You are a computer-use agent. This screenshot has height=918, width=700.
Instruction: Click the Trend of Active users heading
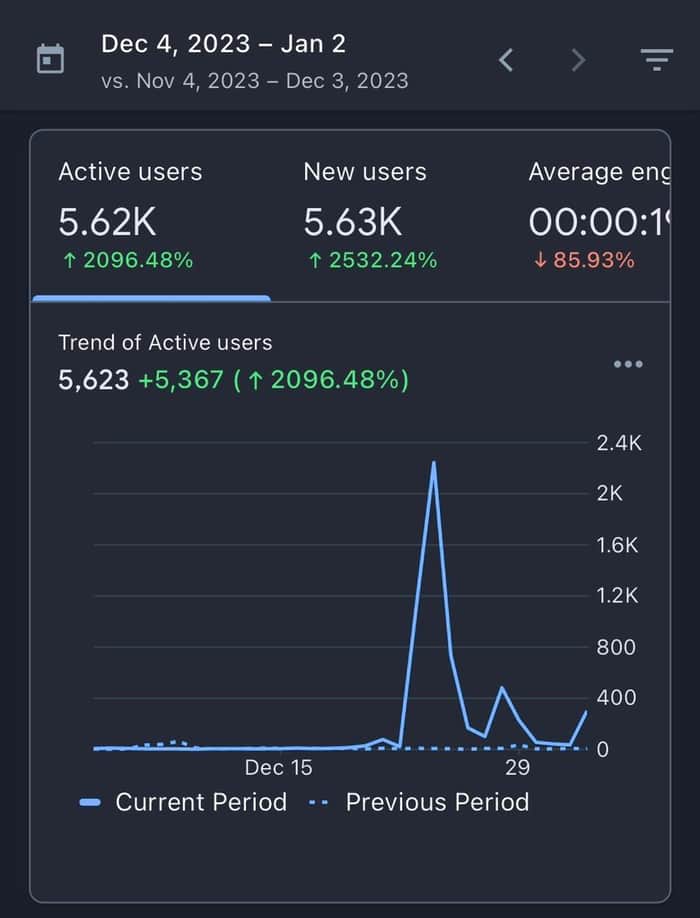(165, 342)
